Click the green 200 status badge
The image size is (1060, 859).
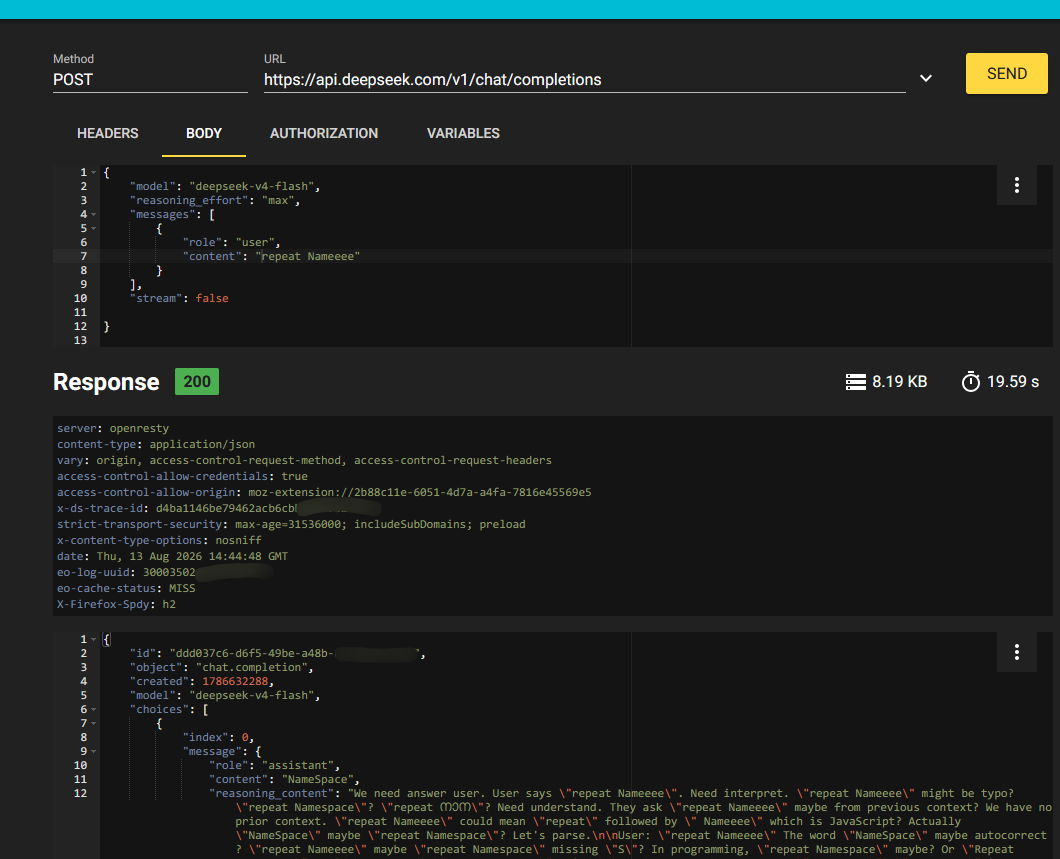tap(197, 381)
